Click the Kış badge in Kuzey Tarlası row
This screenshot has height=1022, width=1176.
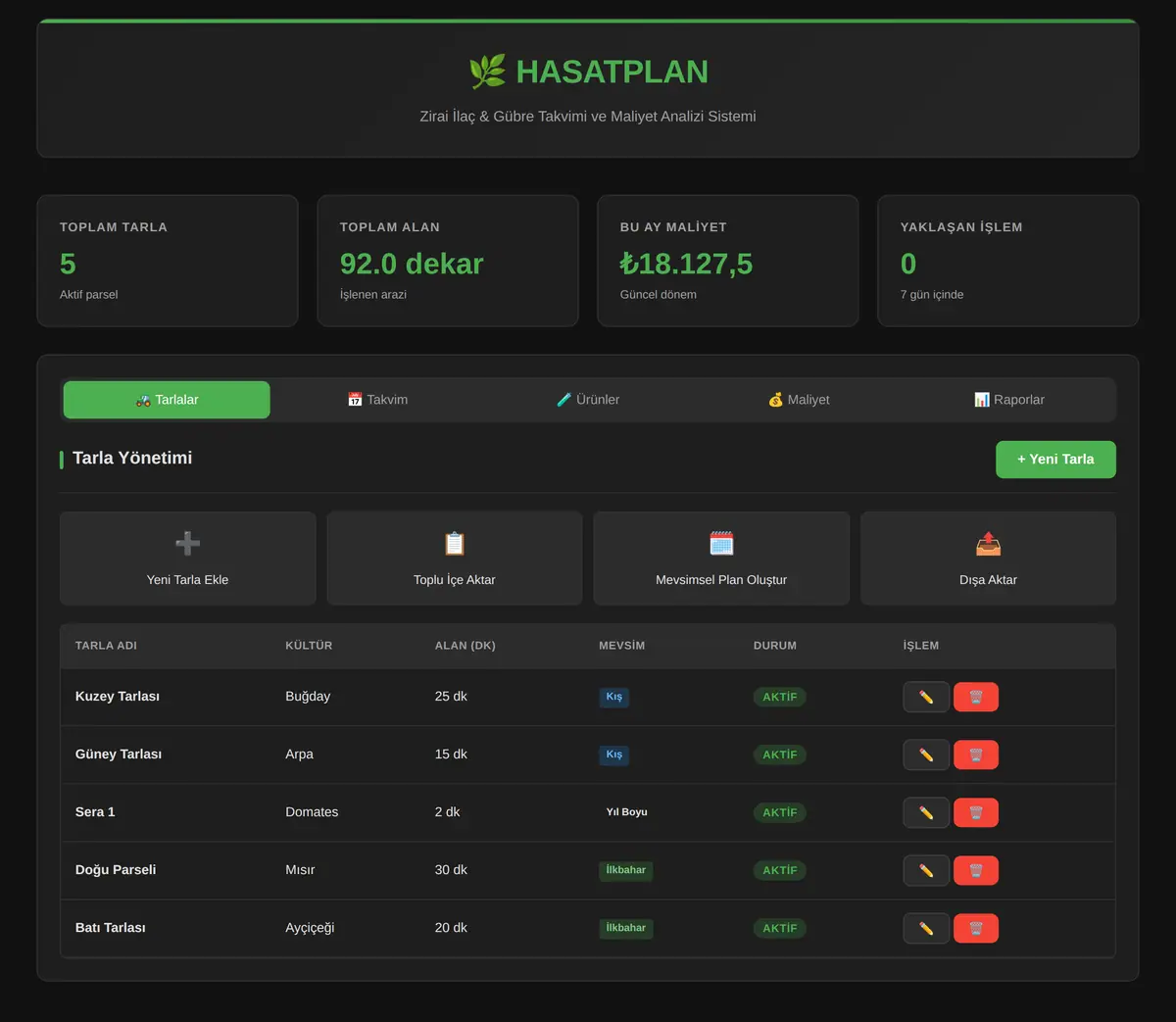614,698
